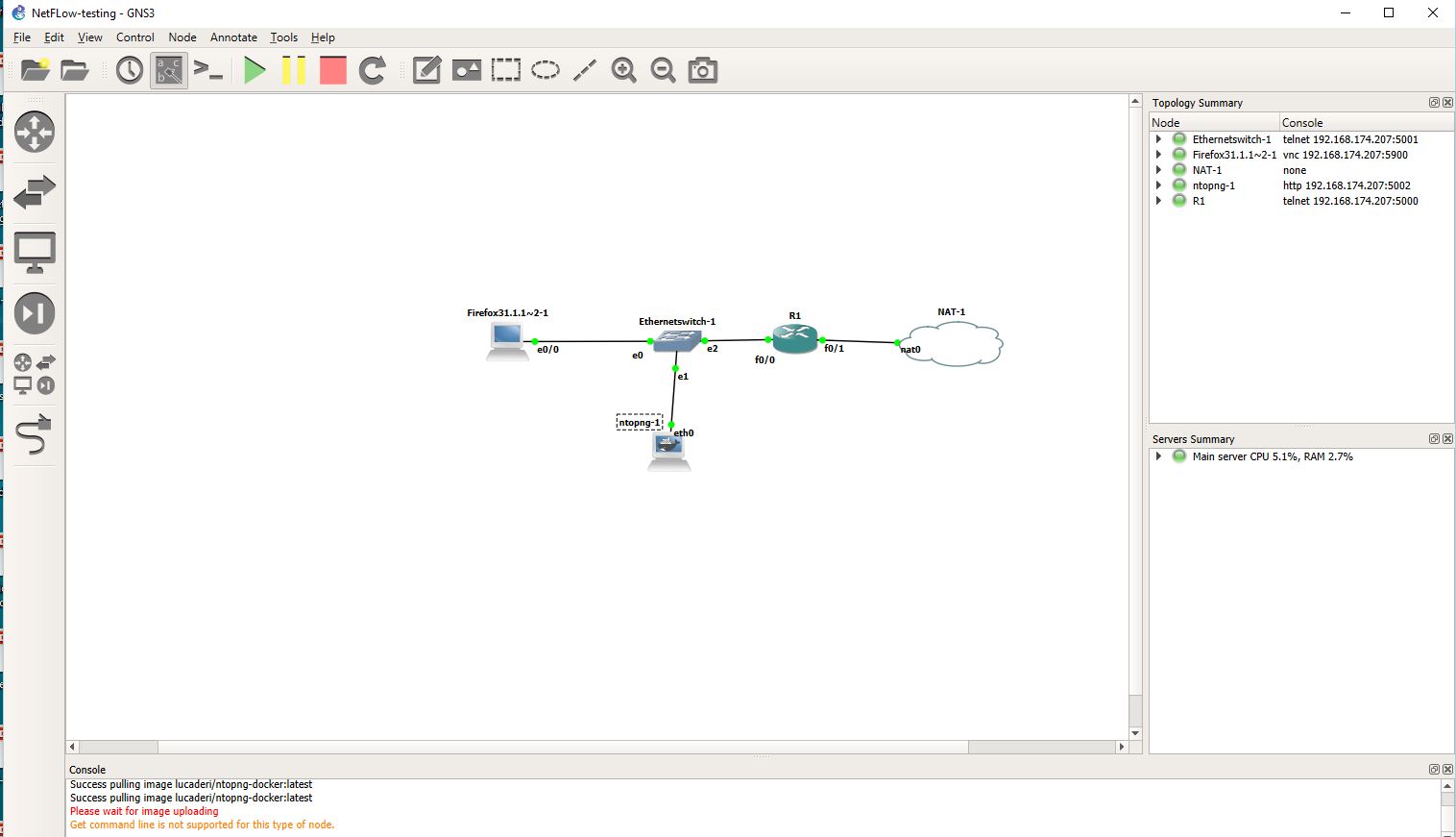The image size is (1456, 837).
Task: Select the Draw line tool
Action: click(x=585, y=70)
